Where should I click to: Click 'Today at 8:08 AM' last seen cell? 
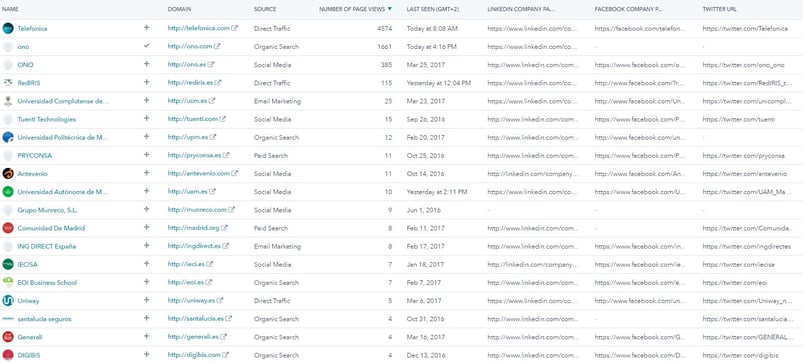click(x=432, y=29)
